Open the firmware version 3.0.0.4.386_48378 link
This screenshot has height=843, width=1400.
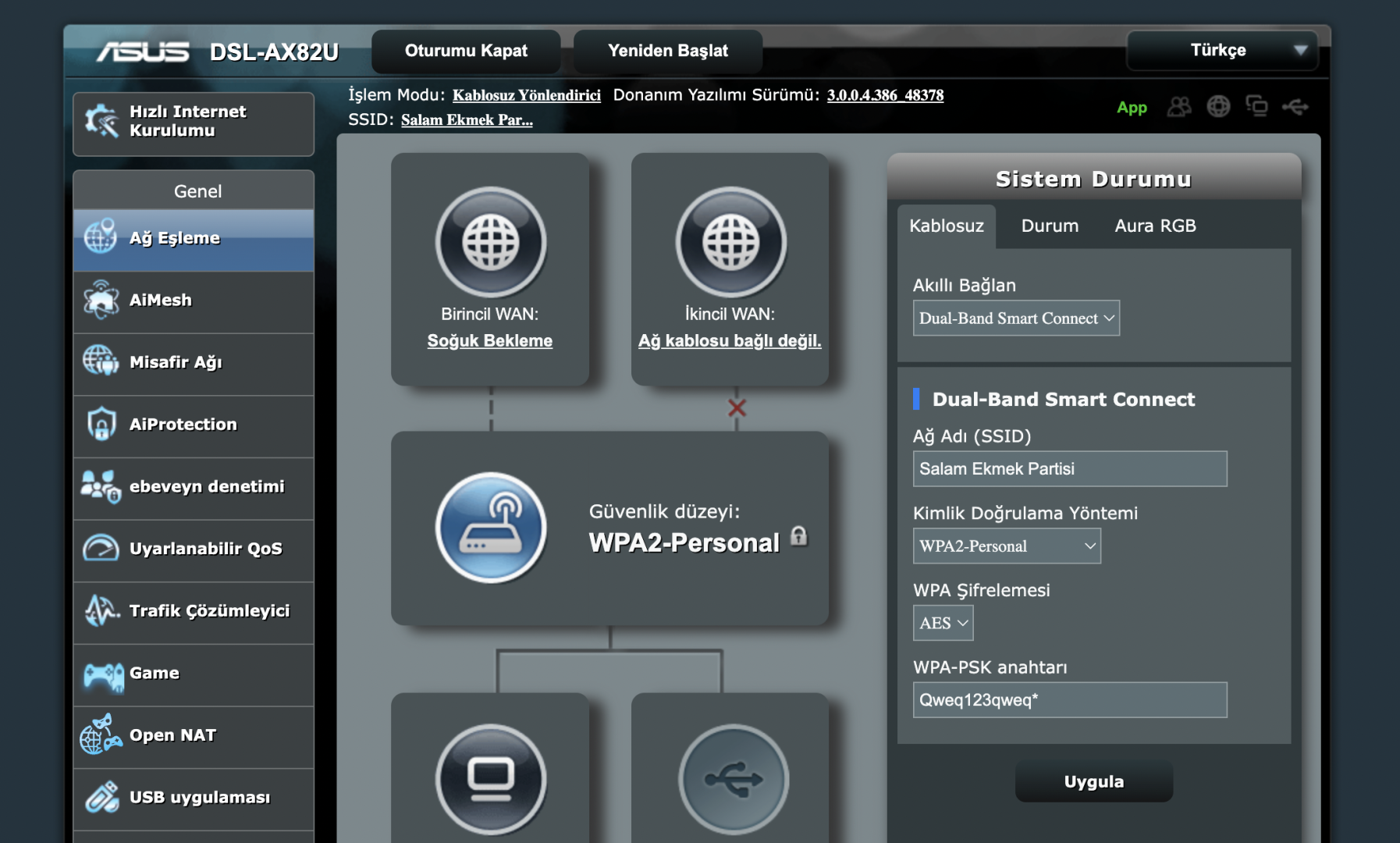885,95
